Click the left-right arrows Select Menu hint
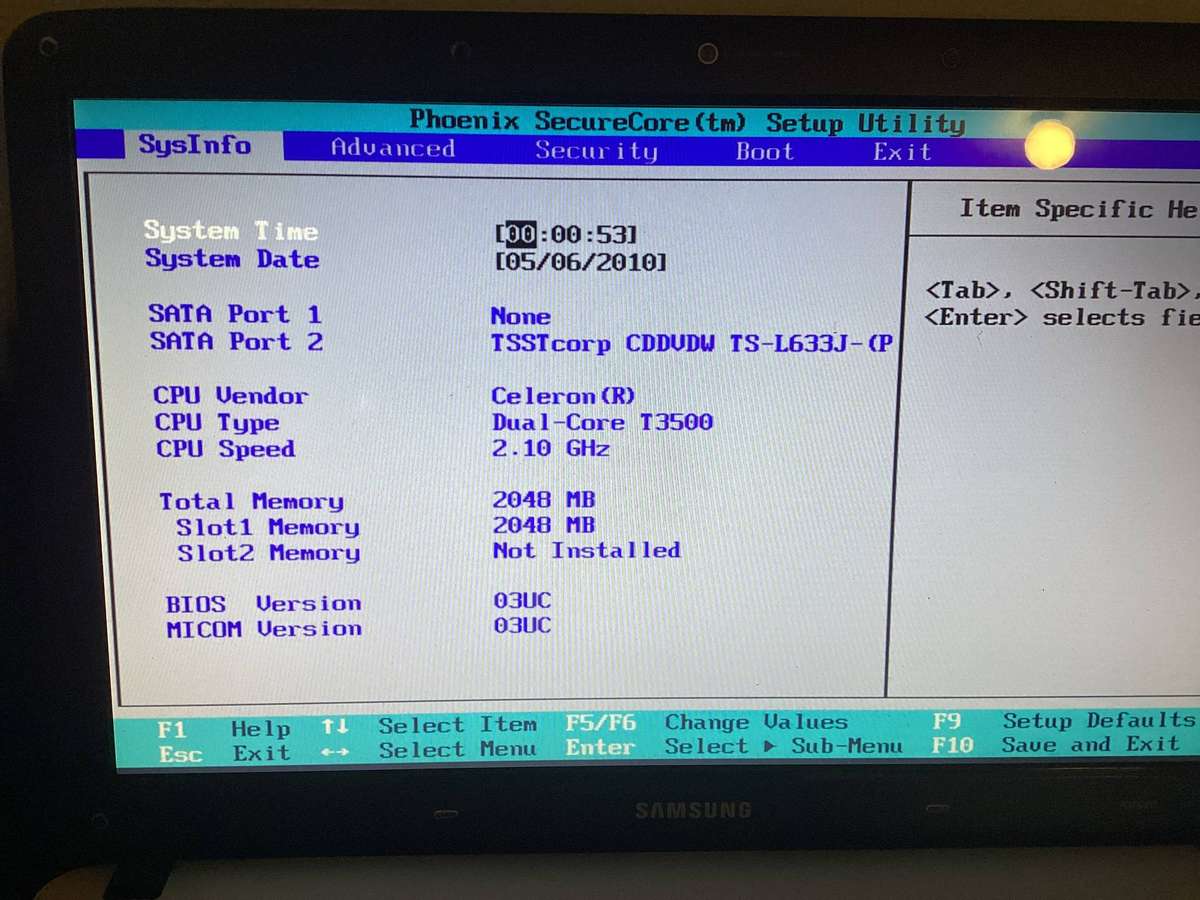The height and width of the screenshot is (900, 1200). click(x=430, y=750)
